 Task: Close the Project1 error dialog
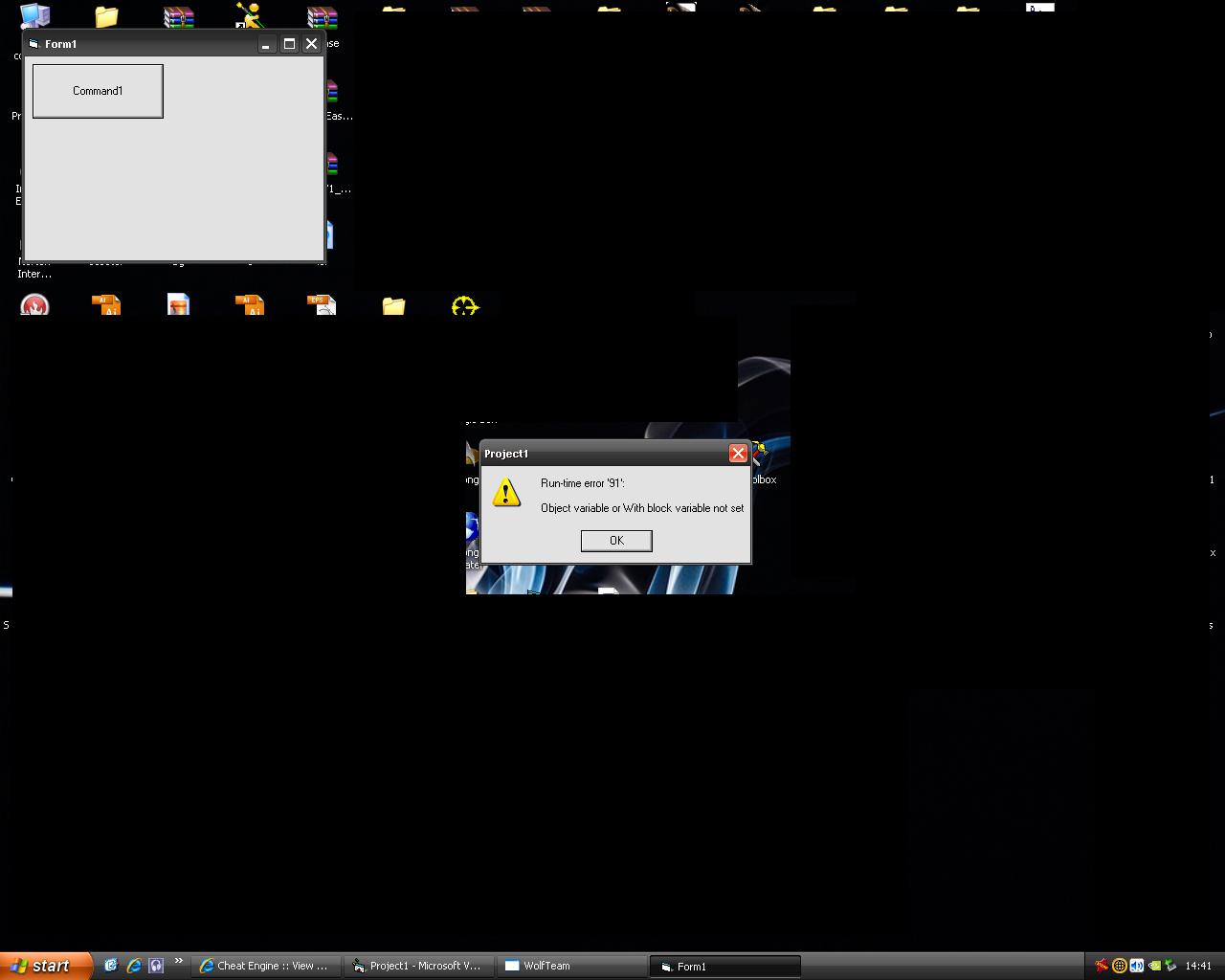click(x=738, y=454)
